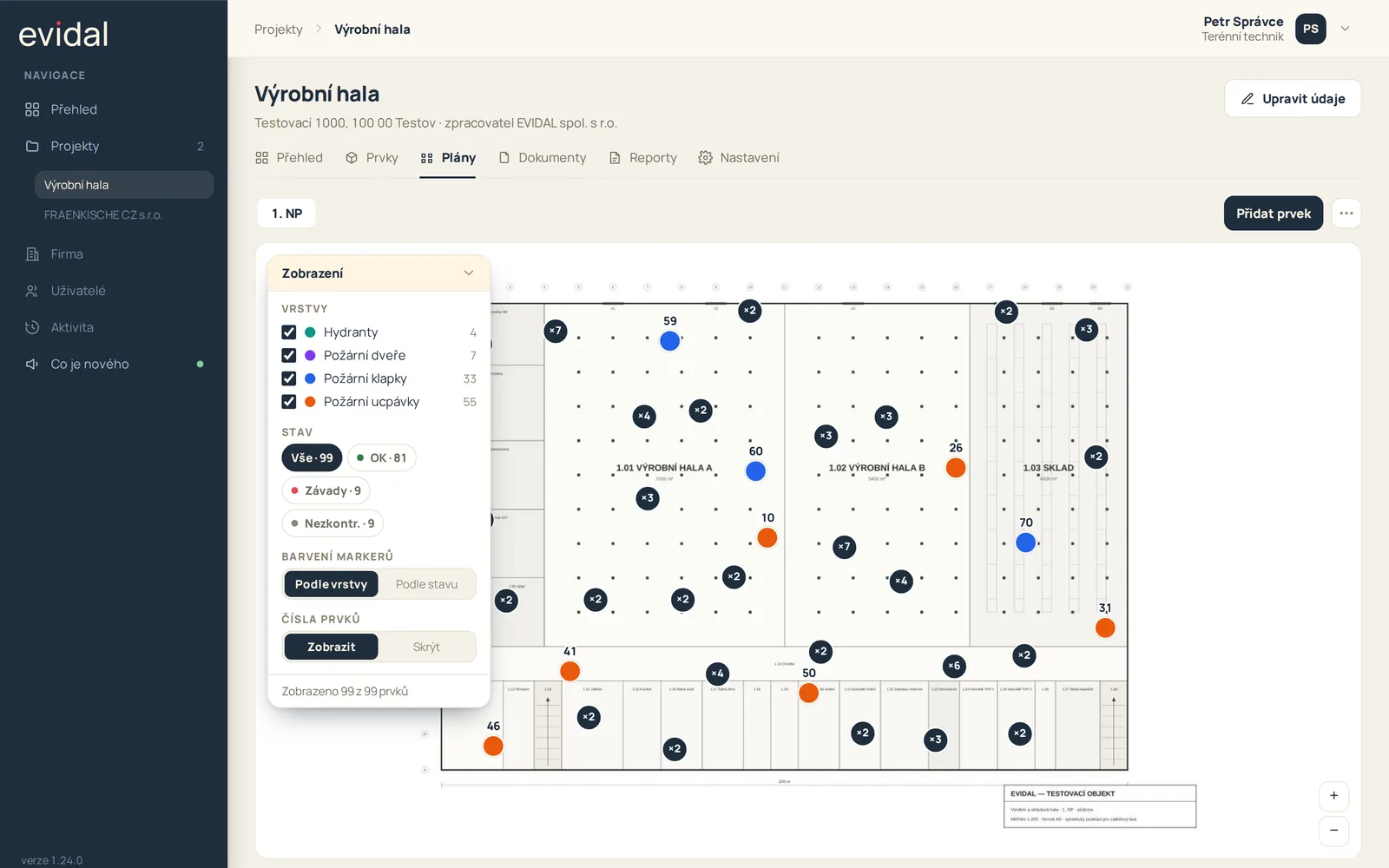Switch to the Dokumenty tab
This screenshot has width=1389, height=868.
coord(543,158)
